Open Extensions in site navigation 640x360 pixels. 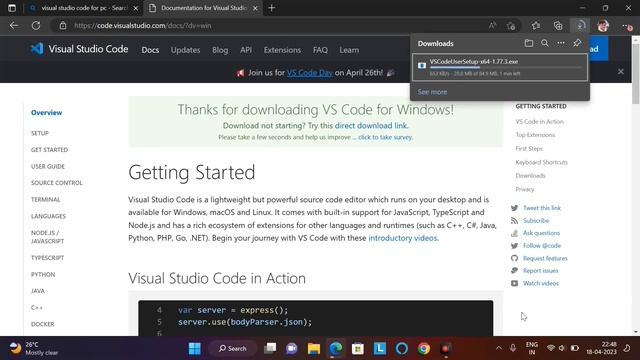(282, 50)
